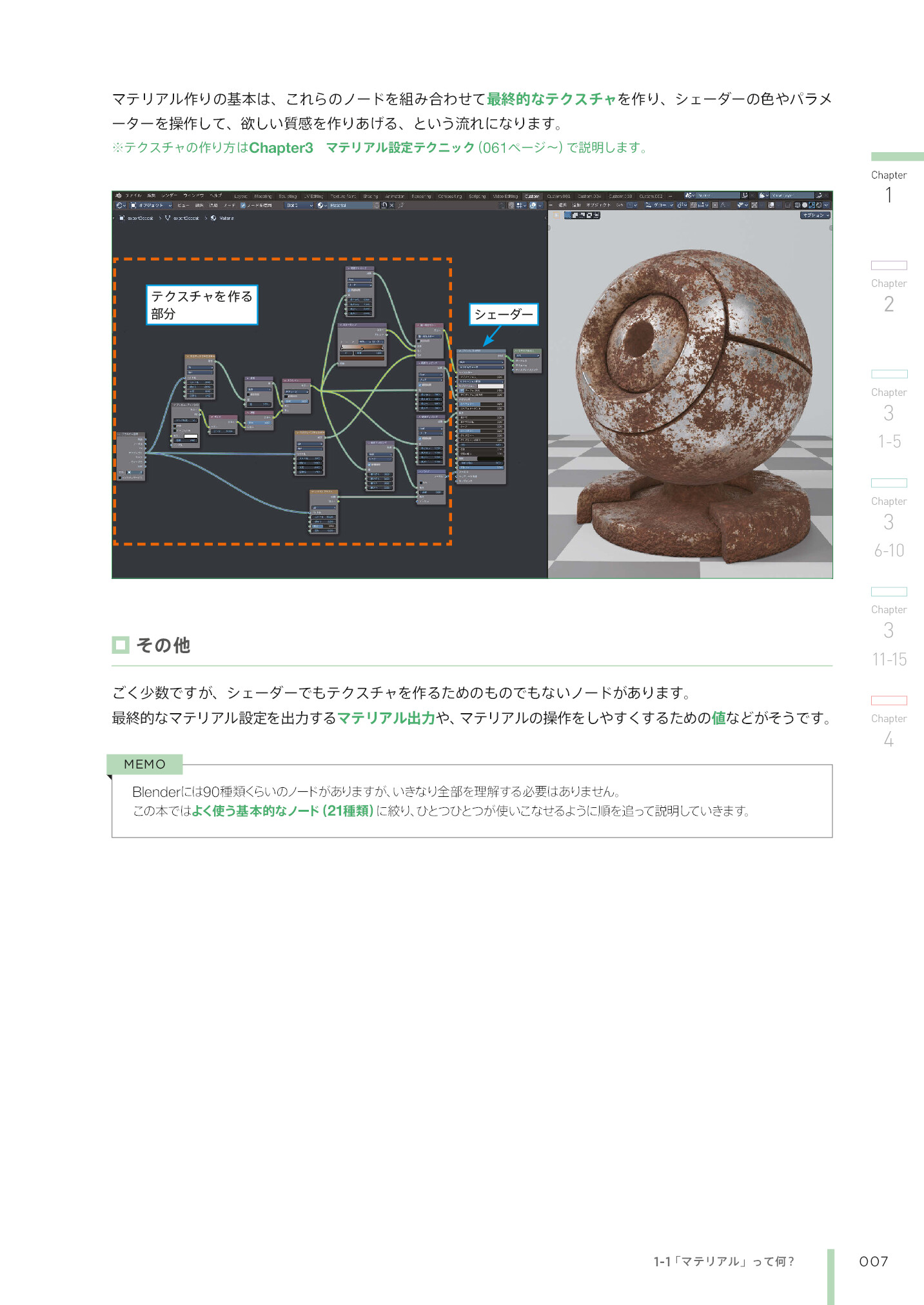This screenshot has height=1305, width=924.
Task: Click the new scene icon
Action: 745,195
